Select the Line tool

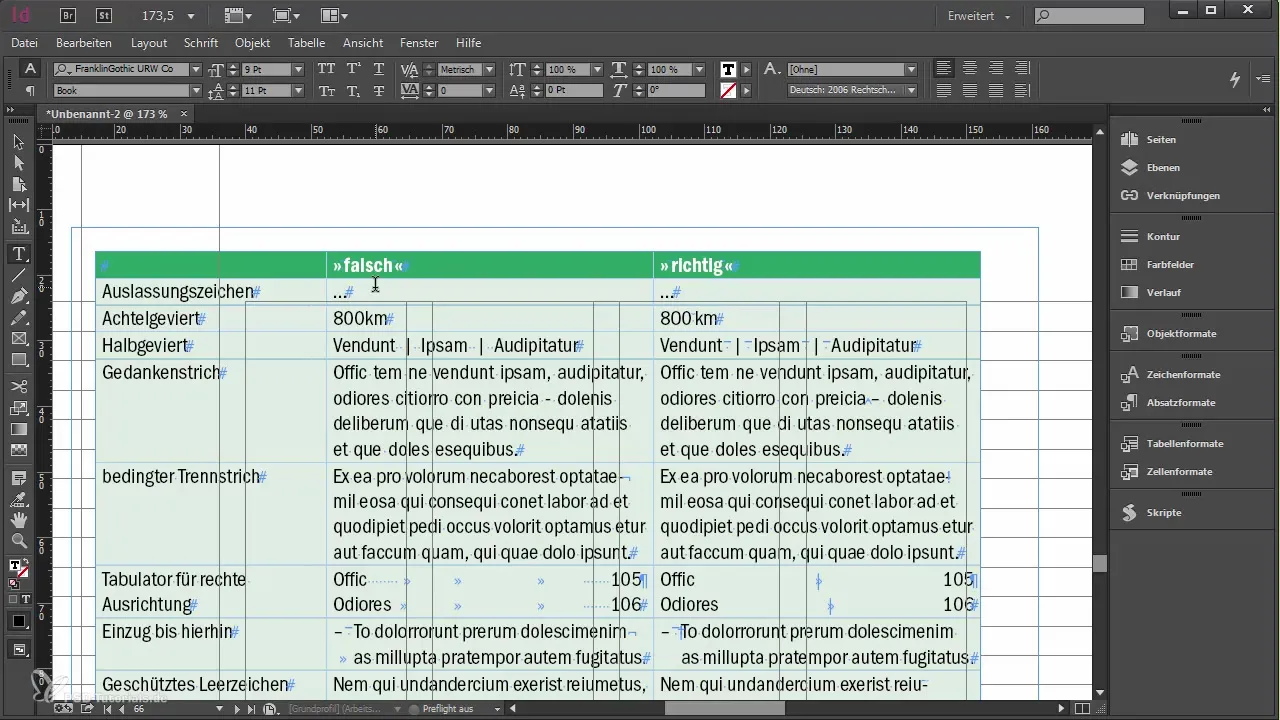(18, 275)
